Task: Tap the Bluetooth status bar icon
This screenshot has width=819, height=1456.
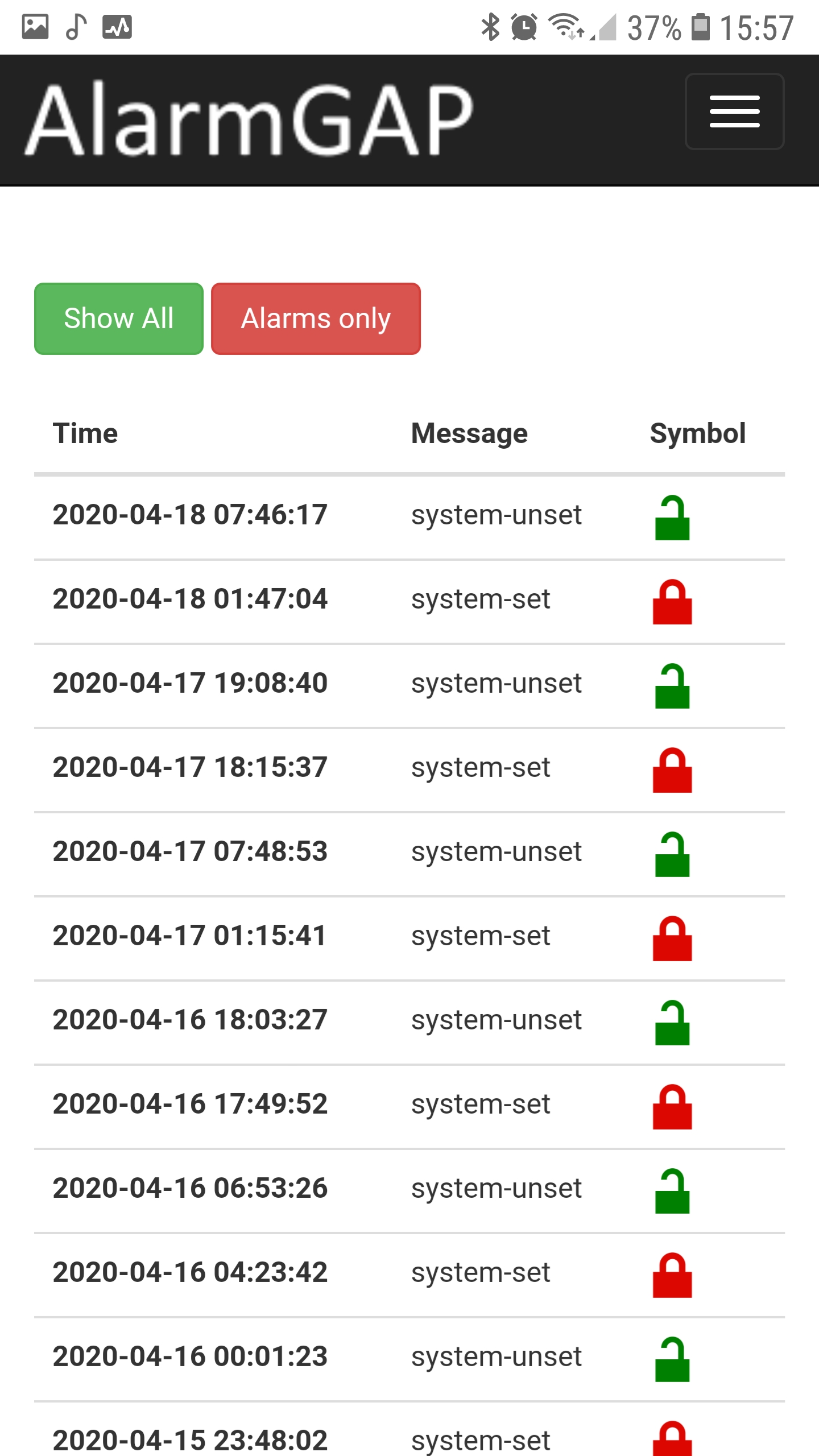Action: (x=490, y=27)
